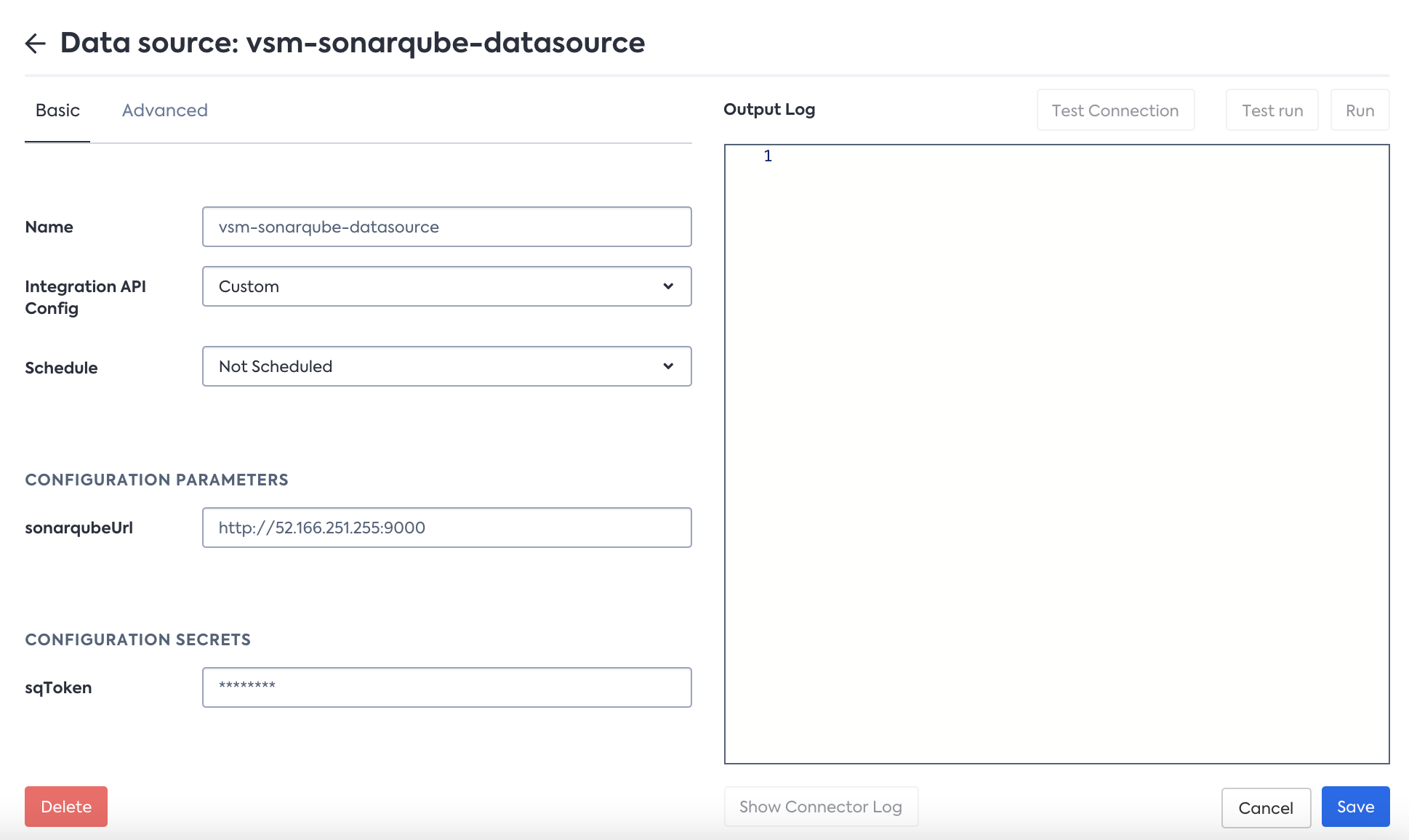Delete the data source

[66, 807]
